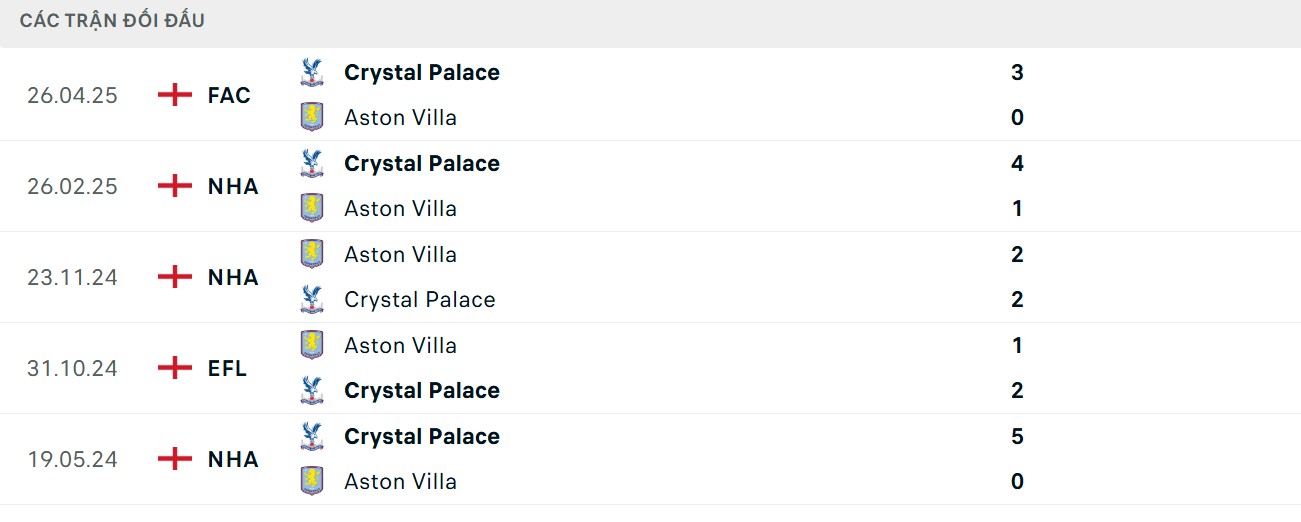The height and width of the screenshot is (522, 1301).
Task: Open Crystal Palace name in 26.02.25 match
Action: [421, 163]
